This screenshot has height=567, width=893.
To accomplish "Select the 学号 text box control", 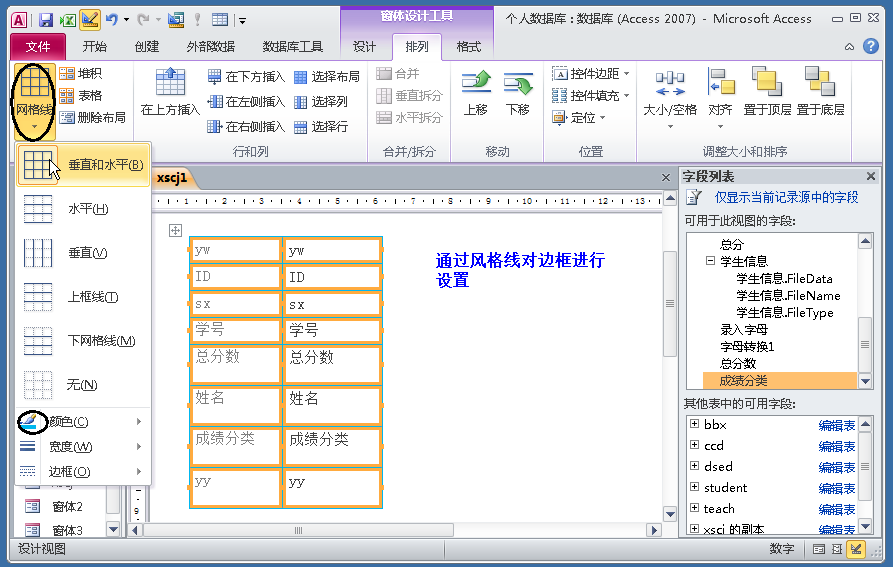I will click(332, 331).
